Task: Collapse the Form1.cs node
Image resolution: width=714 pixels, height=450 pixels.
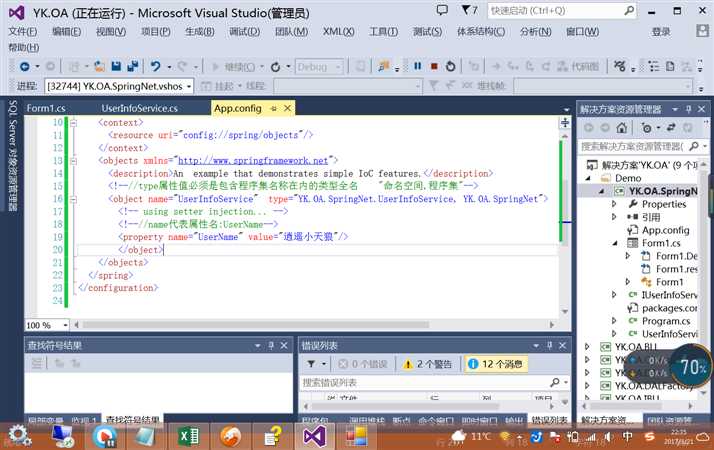Action: point(614,243)
